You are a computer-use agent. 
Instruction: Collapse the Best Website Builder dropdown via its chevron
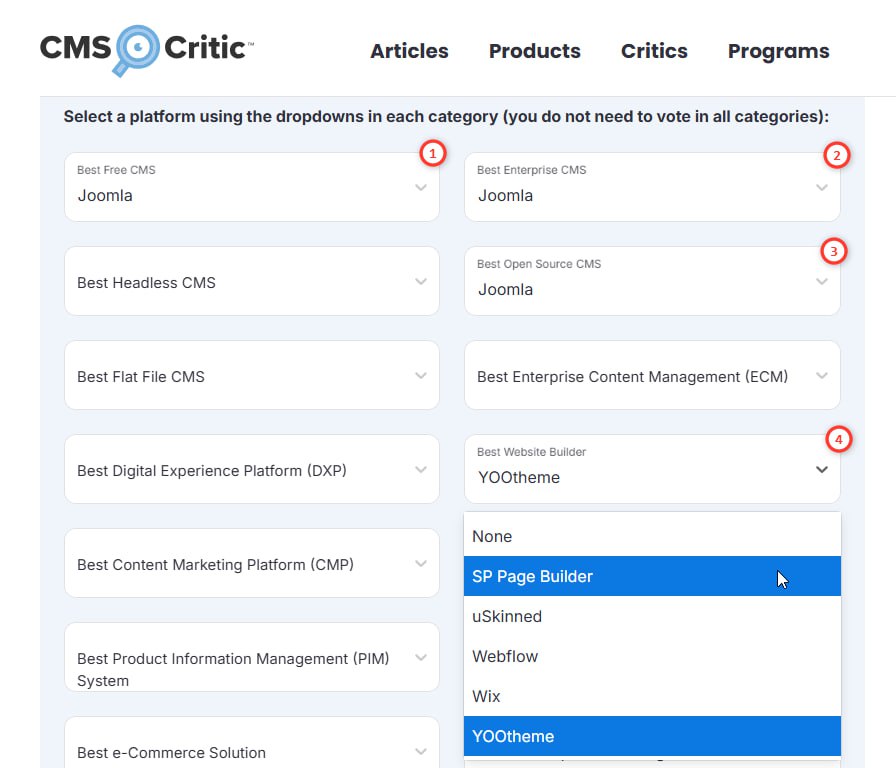point(822,469)
